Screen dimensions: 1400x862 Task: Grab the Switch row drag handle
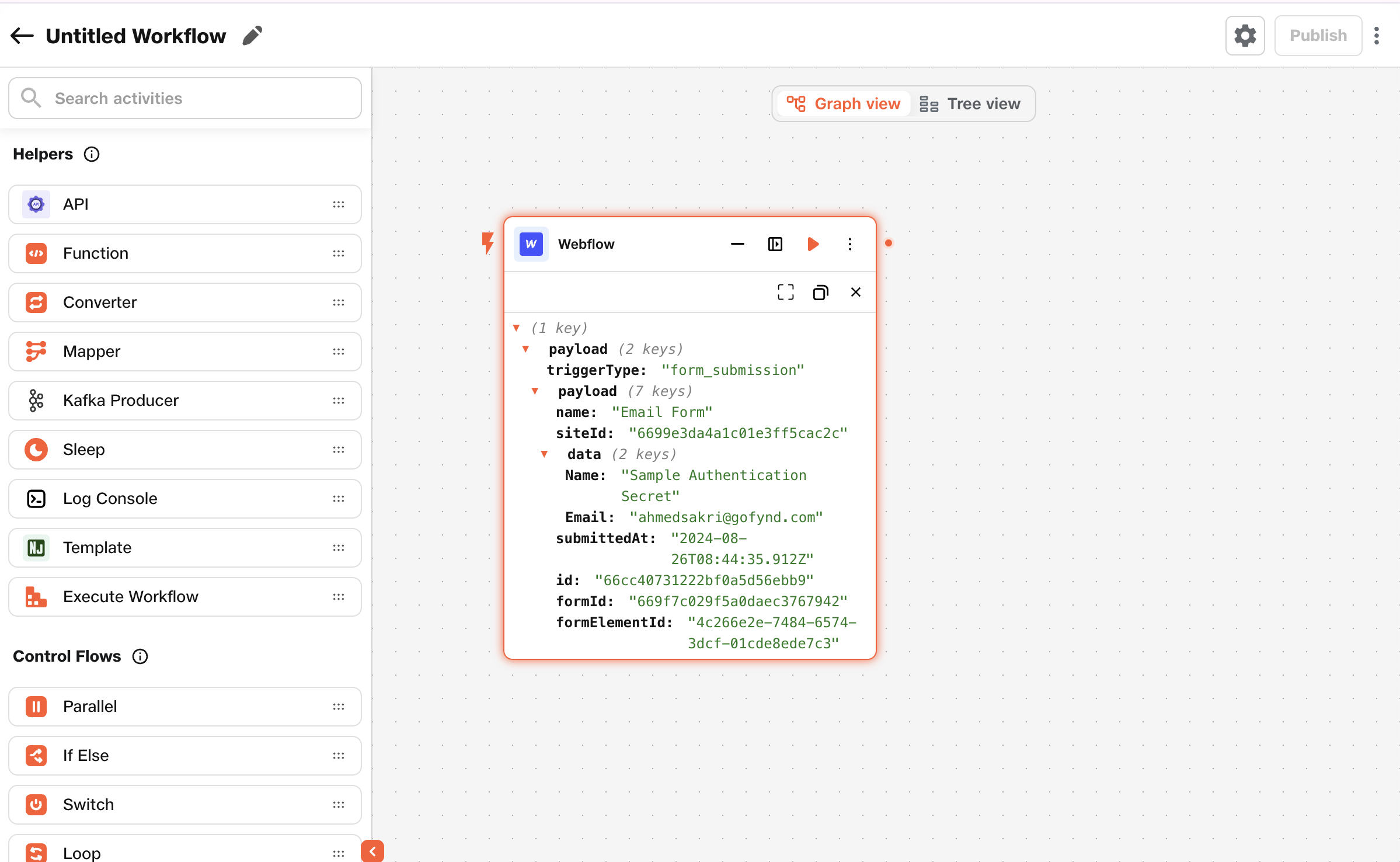(x=339, y=805)
